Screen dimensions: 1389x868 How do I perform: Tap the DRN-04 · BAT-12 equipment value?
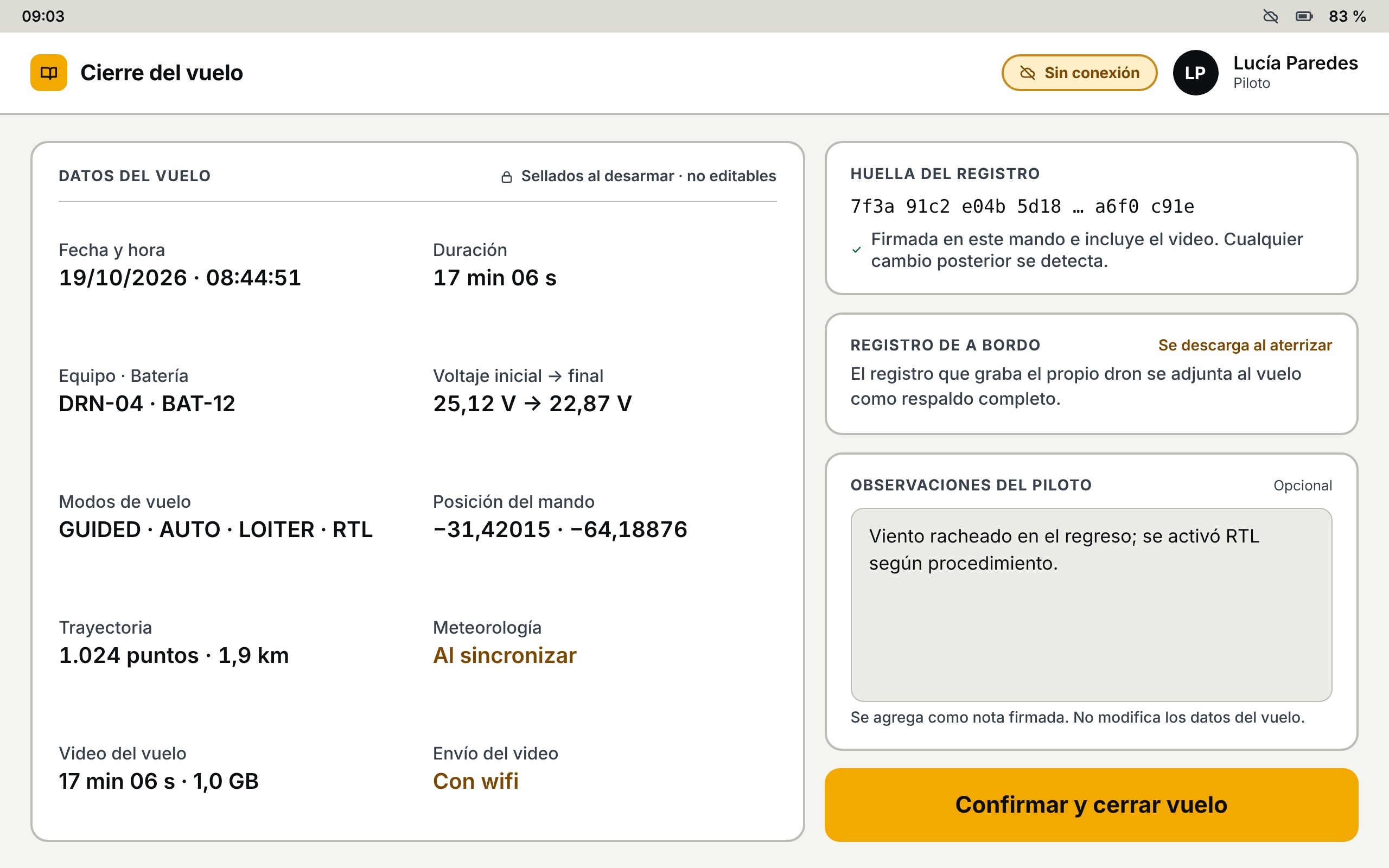(147, 404)
